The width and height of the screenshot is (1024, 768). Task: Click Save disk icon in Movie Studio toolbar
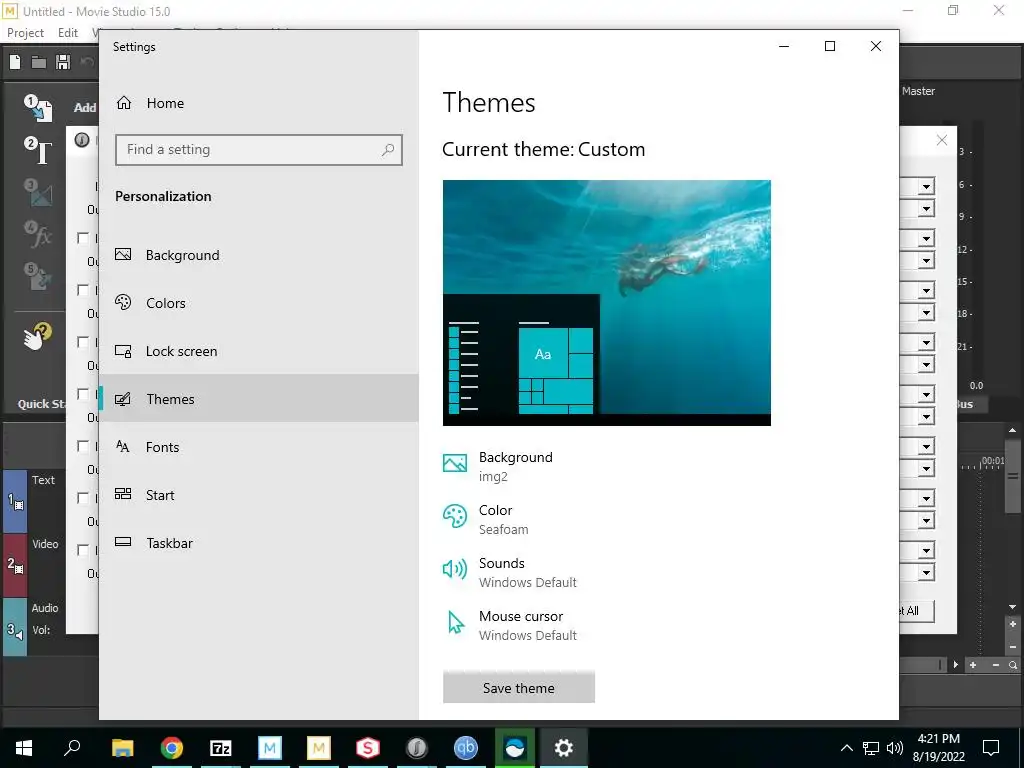coord(63,62)
